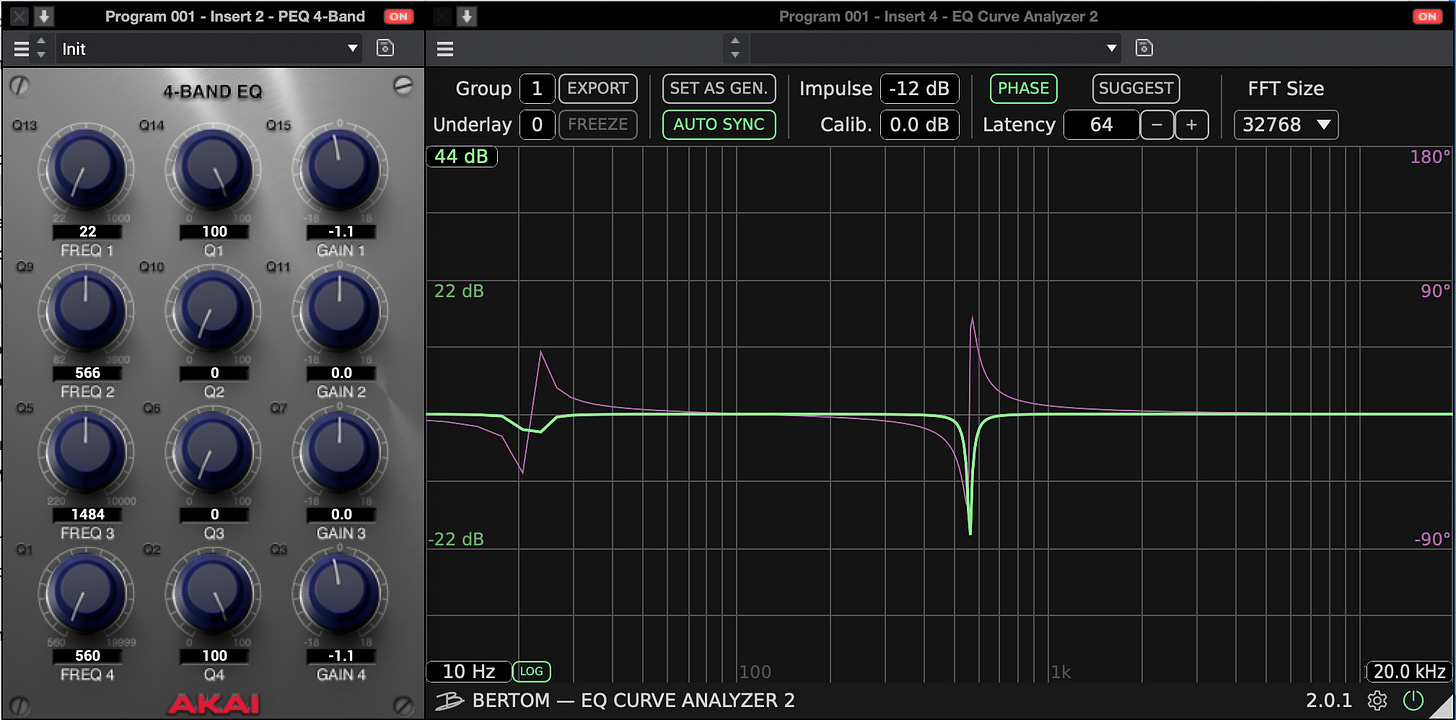
Task: Click FREQ 2 value 566
Action: (88, 373)
